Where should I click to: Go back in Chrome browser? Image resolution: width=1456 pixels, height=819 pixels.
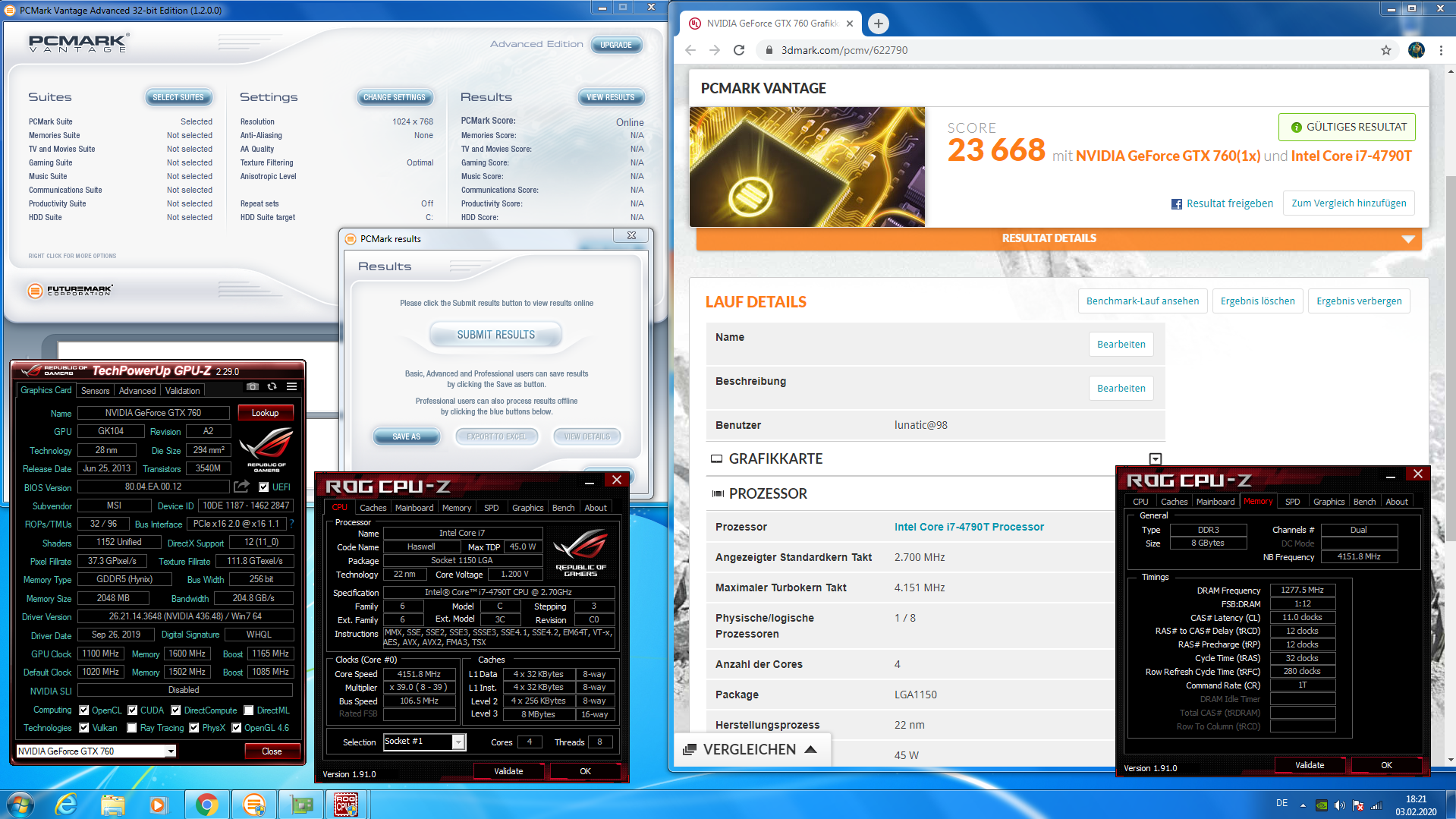[690, 50]
